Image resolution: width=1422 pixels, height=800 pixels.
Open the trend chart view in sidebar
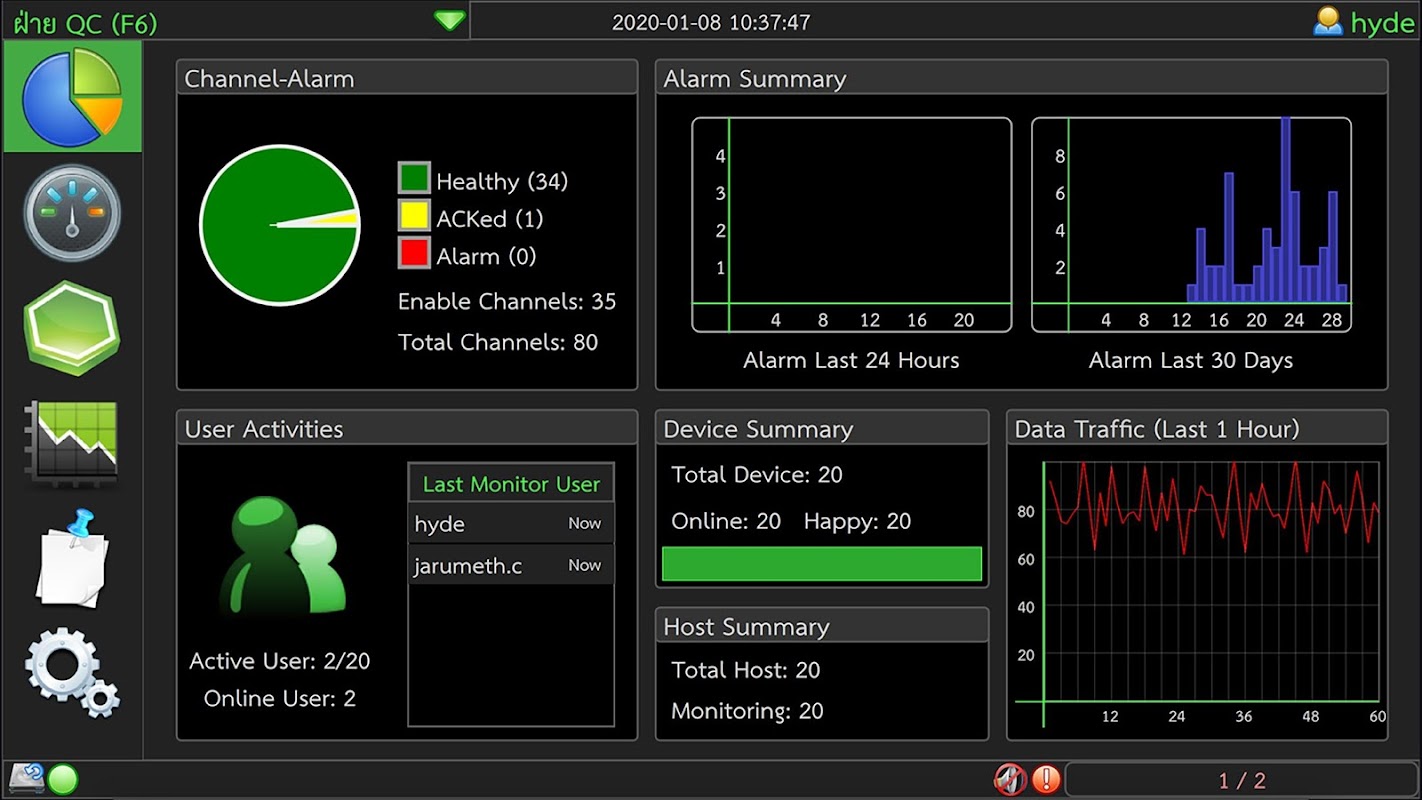[x=72, y=442]
